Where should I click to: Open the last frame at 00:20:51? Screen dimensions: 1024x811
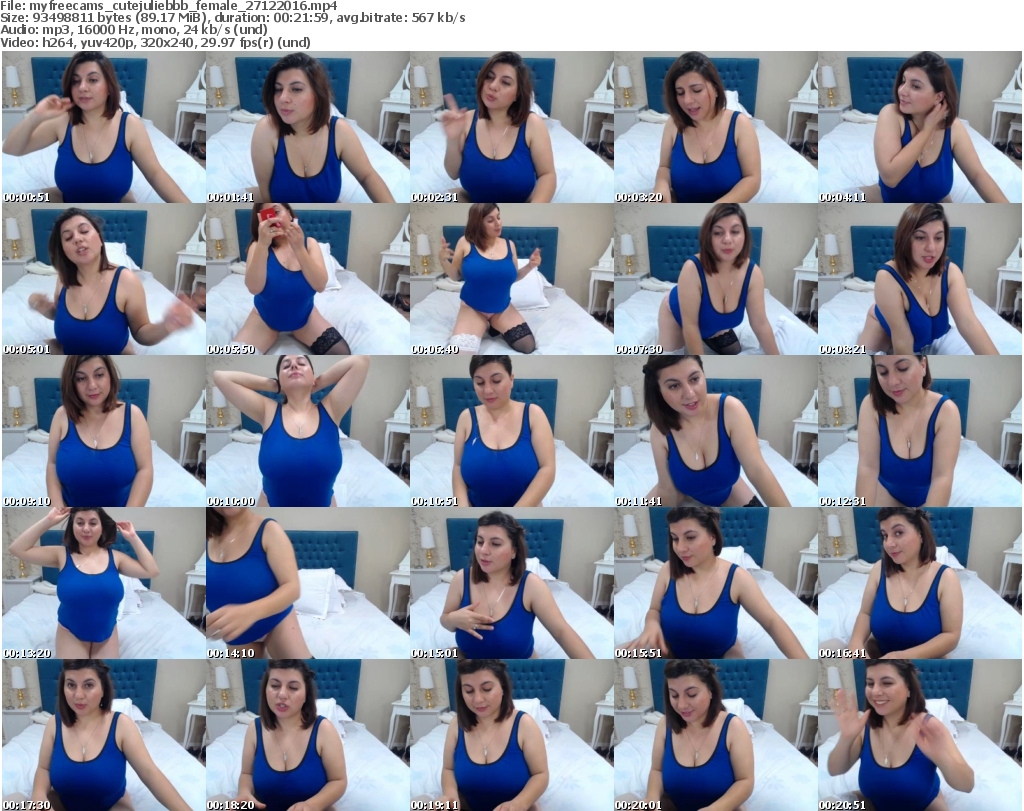[x=919, y=734]
